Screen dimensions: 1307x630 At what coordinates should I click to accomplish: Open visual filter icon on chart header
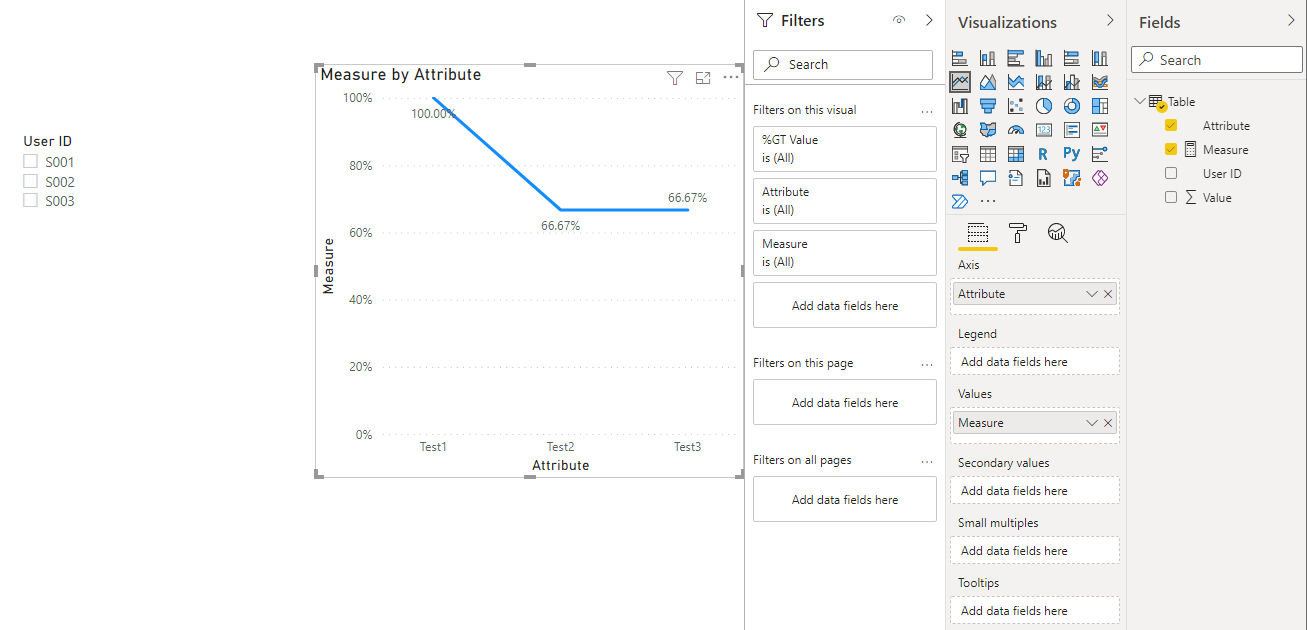(675, 78)
